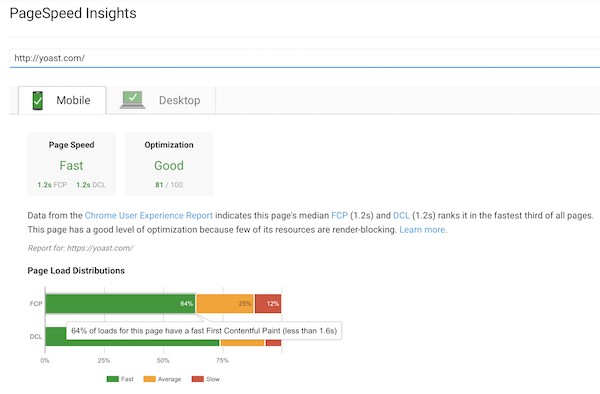
Task: Switch to the Desktop tab
Action: tap(161, 100)
